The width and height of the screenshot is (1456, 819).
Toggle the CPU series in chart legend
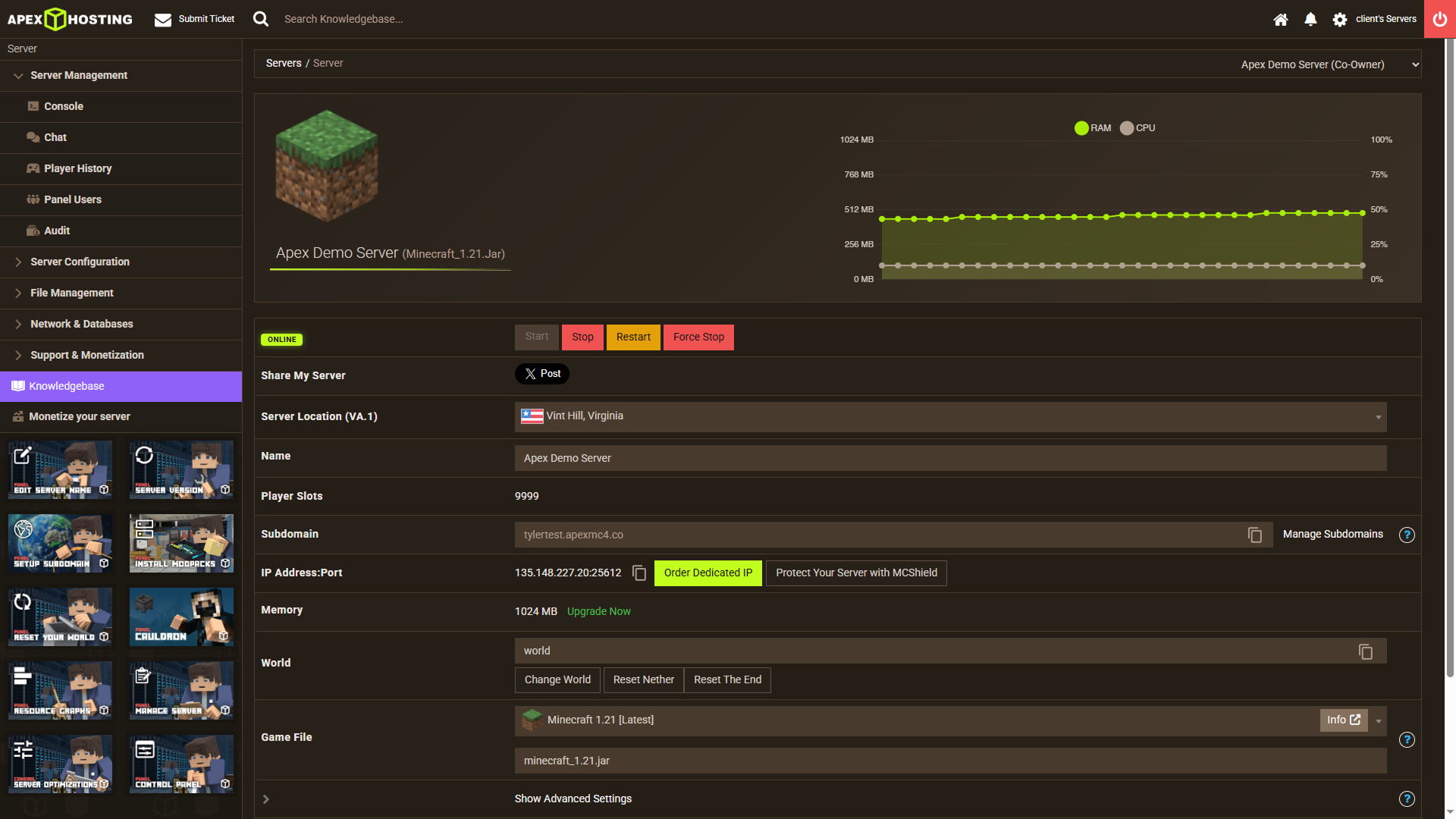(x=1137, y=128)
